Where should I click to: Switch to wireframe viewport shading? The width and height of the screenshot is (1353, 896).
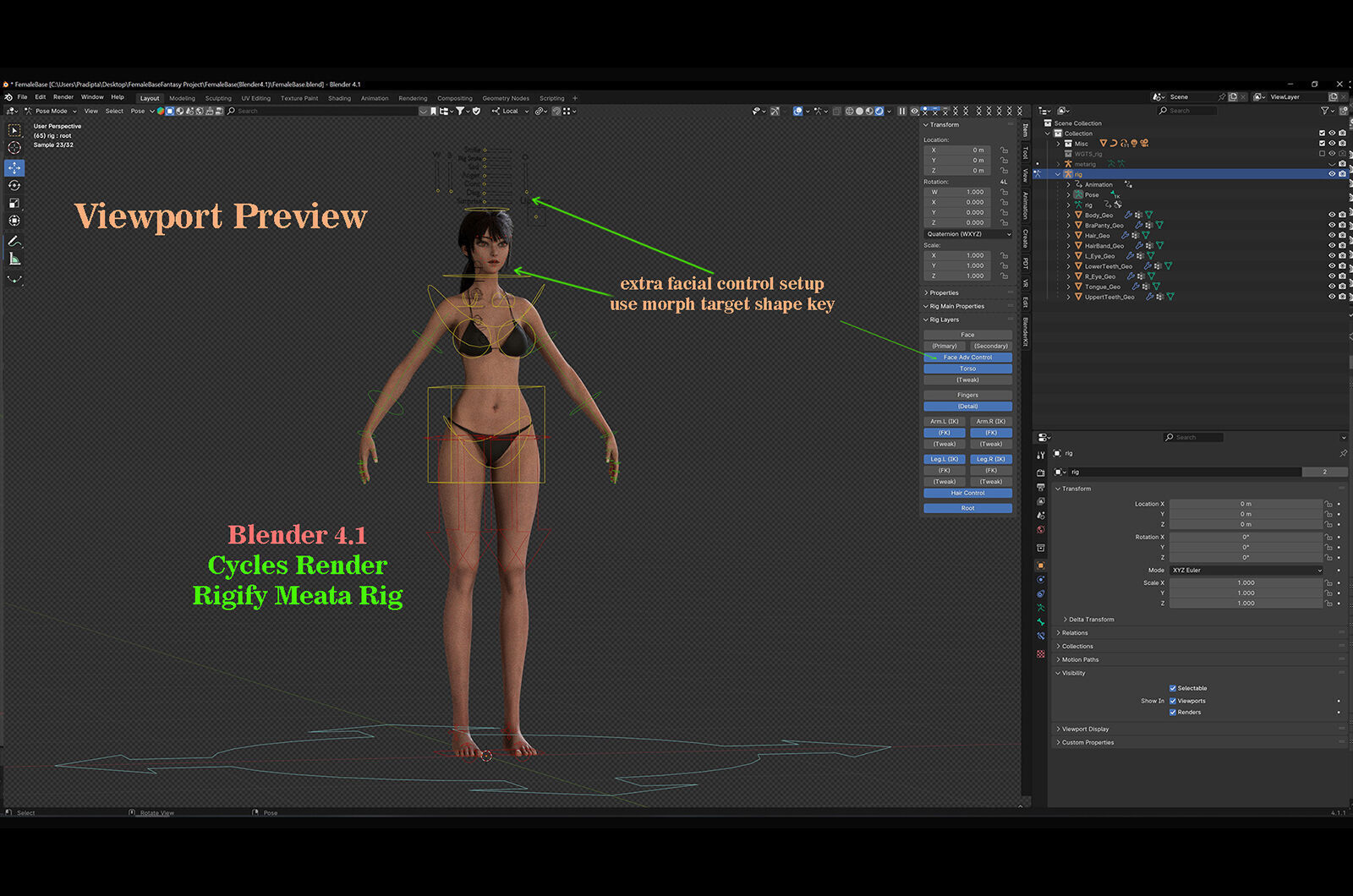pyautogui.click(x=849, y=111)
